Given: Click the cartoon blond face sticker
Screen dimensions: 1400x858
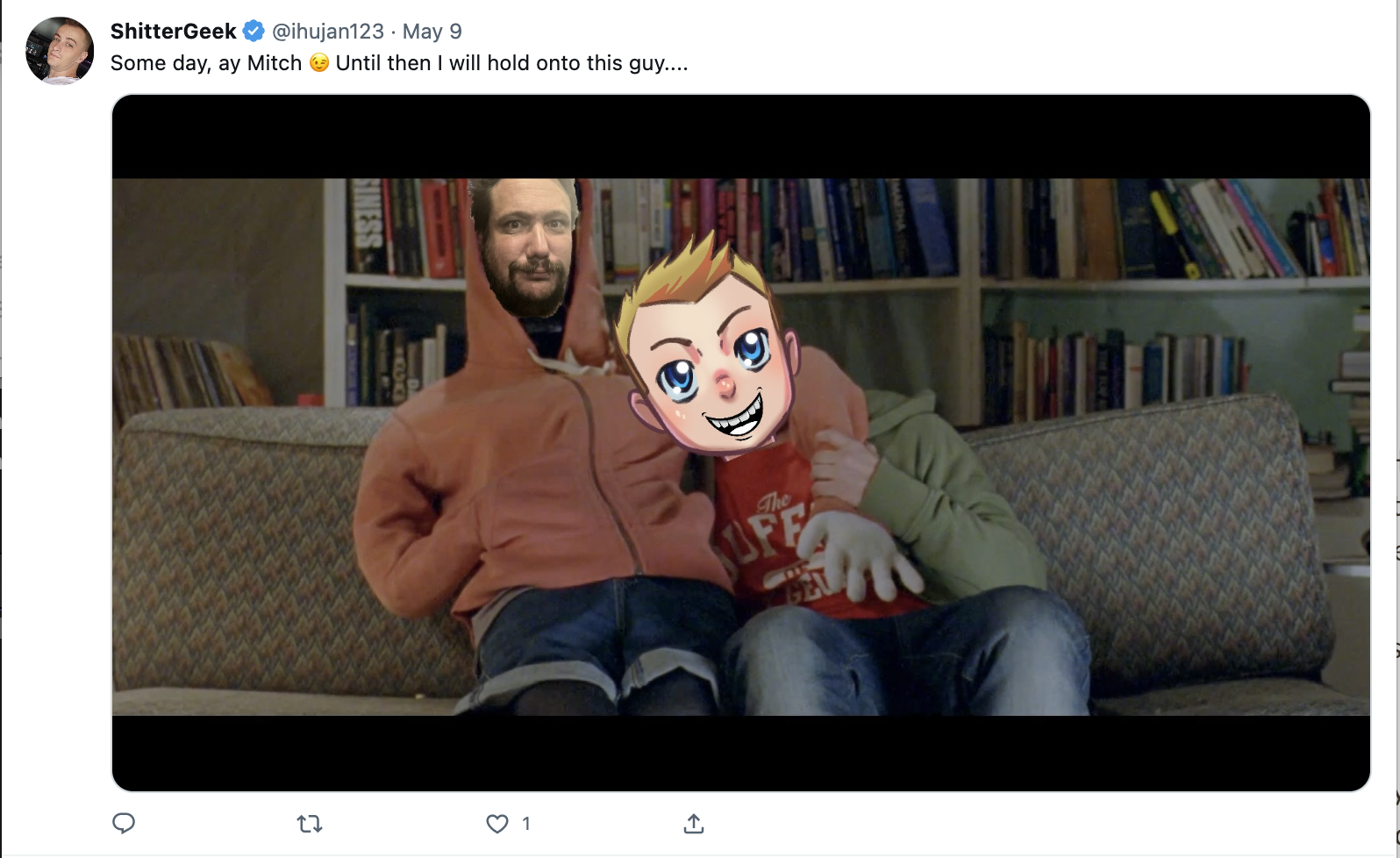Looking at the screenshot, I should coord(706,347).
